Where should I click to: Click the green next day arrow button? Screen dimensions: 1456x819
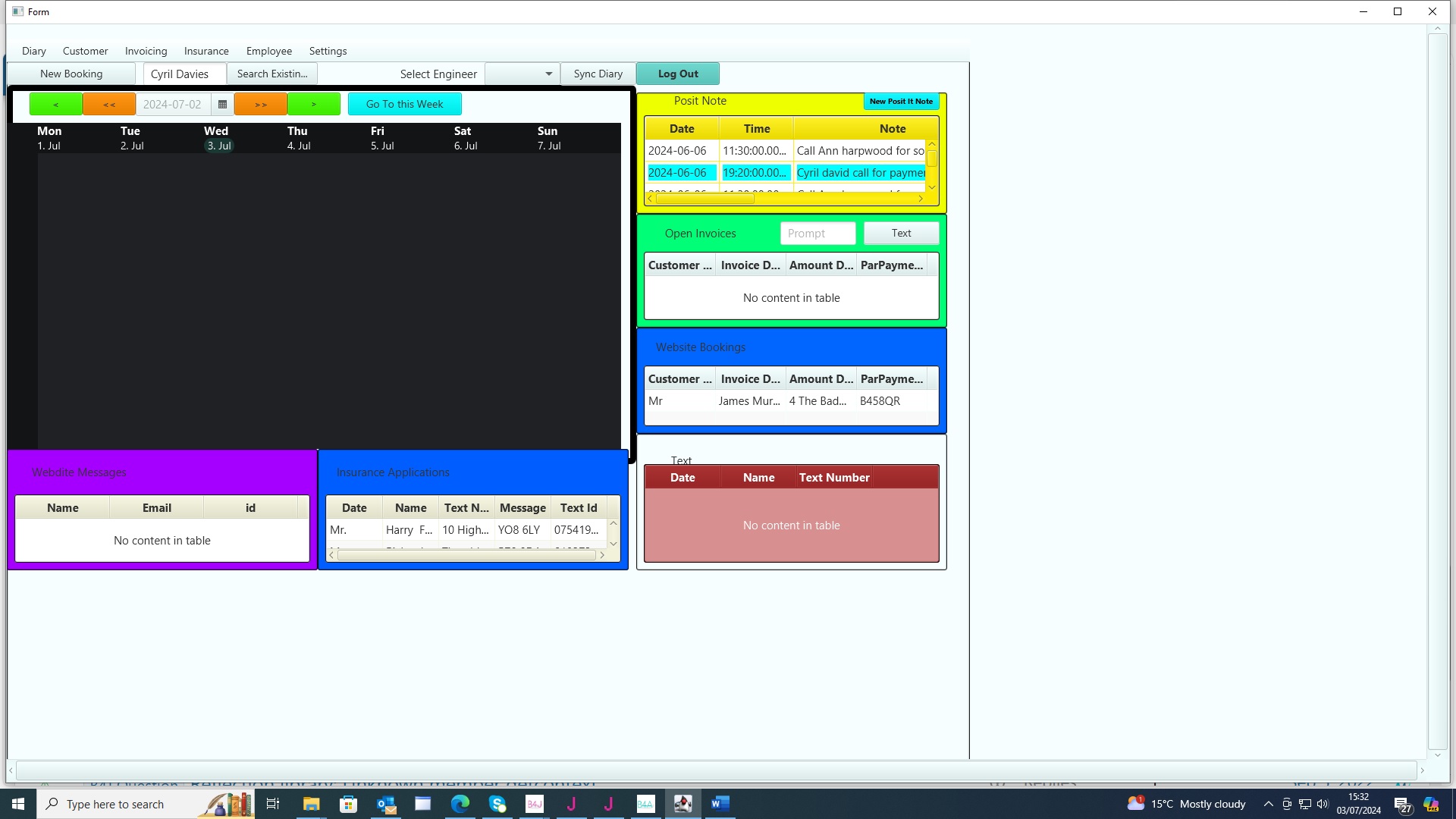click(x=314, y=104)
